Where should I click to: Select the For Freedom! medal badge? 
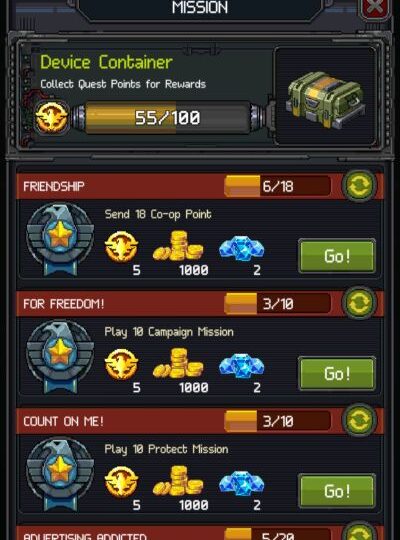point(60,356)
